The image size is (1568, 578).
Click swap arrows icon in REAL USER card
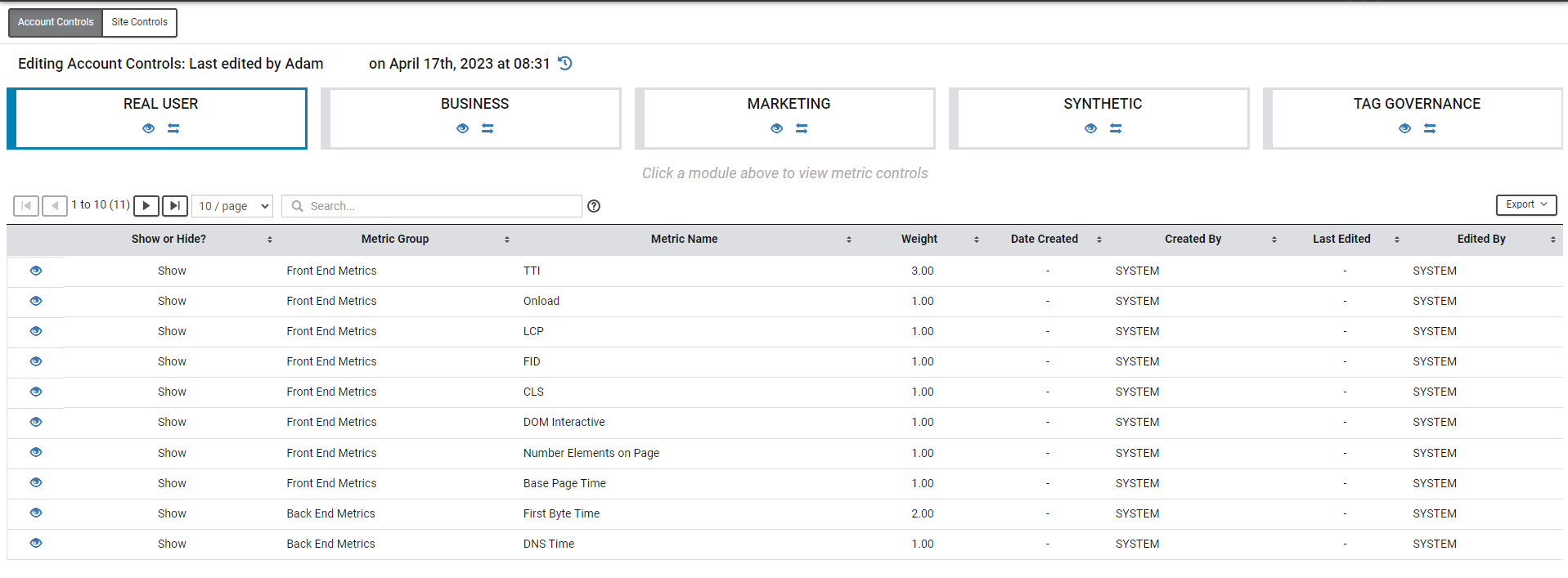click(x=173, y=128)
